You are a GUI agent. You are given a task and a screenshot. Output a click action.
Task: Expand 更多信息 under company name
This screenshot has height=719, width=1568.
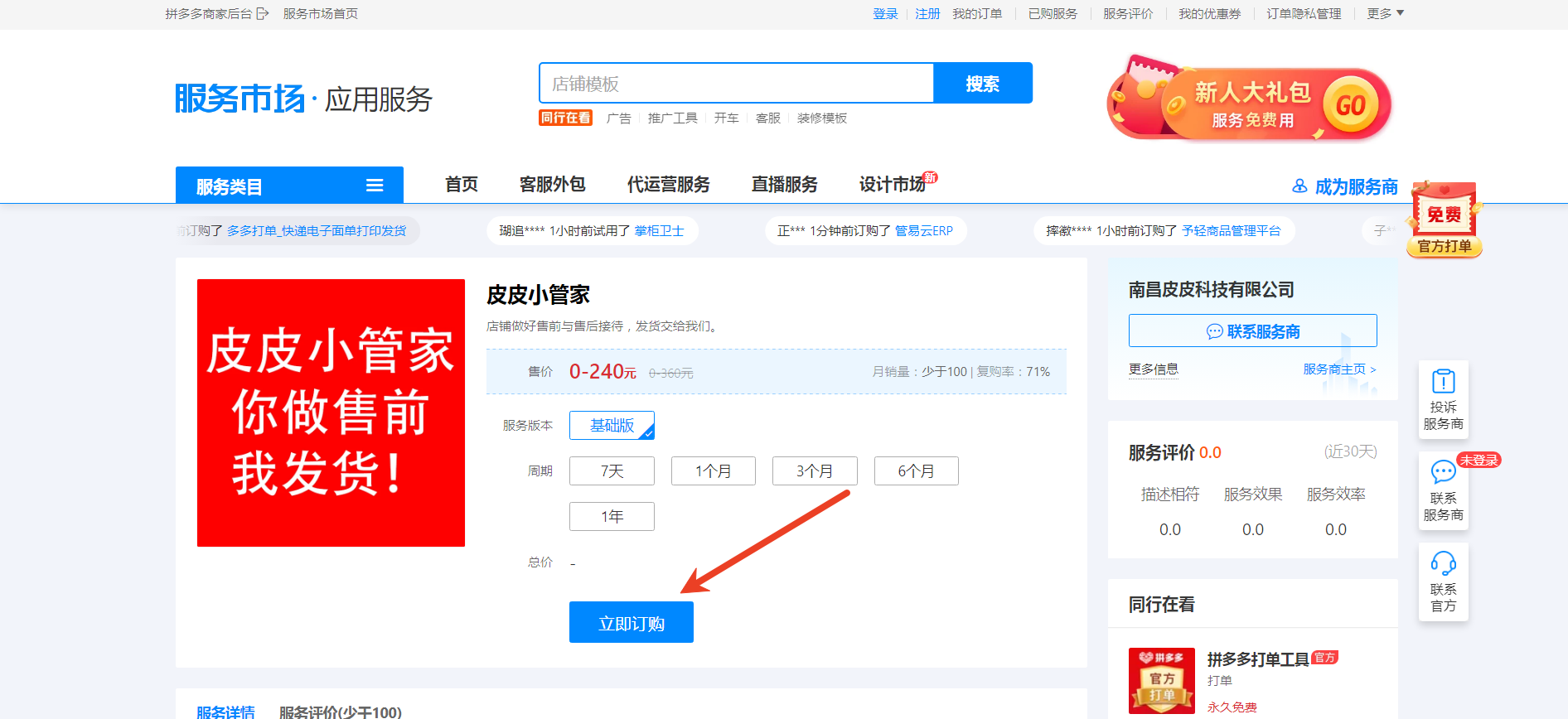coord(1153,369)
